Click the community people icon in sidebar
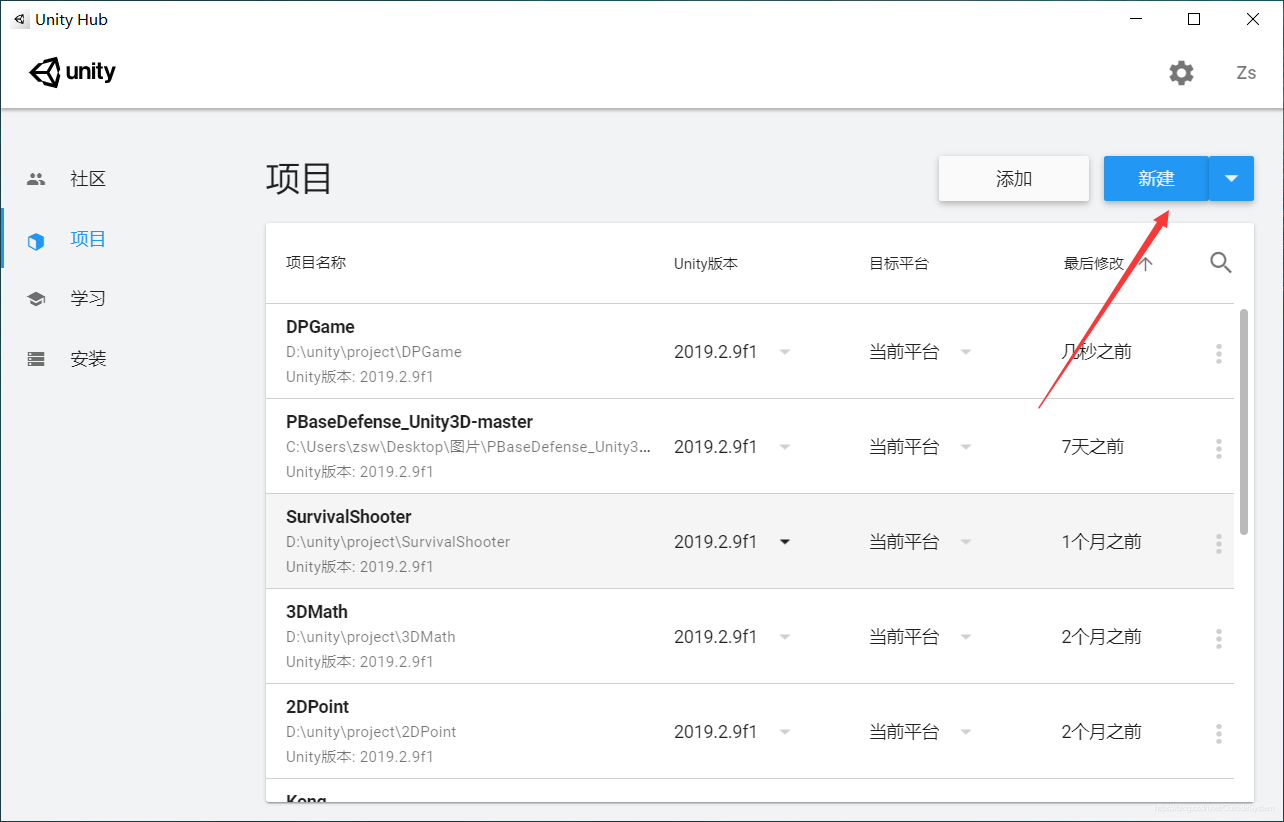The height and width of the screenshot is (822, 1284). point(36,179)
